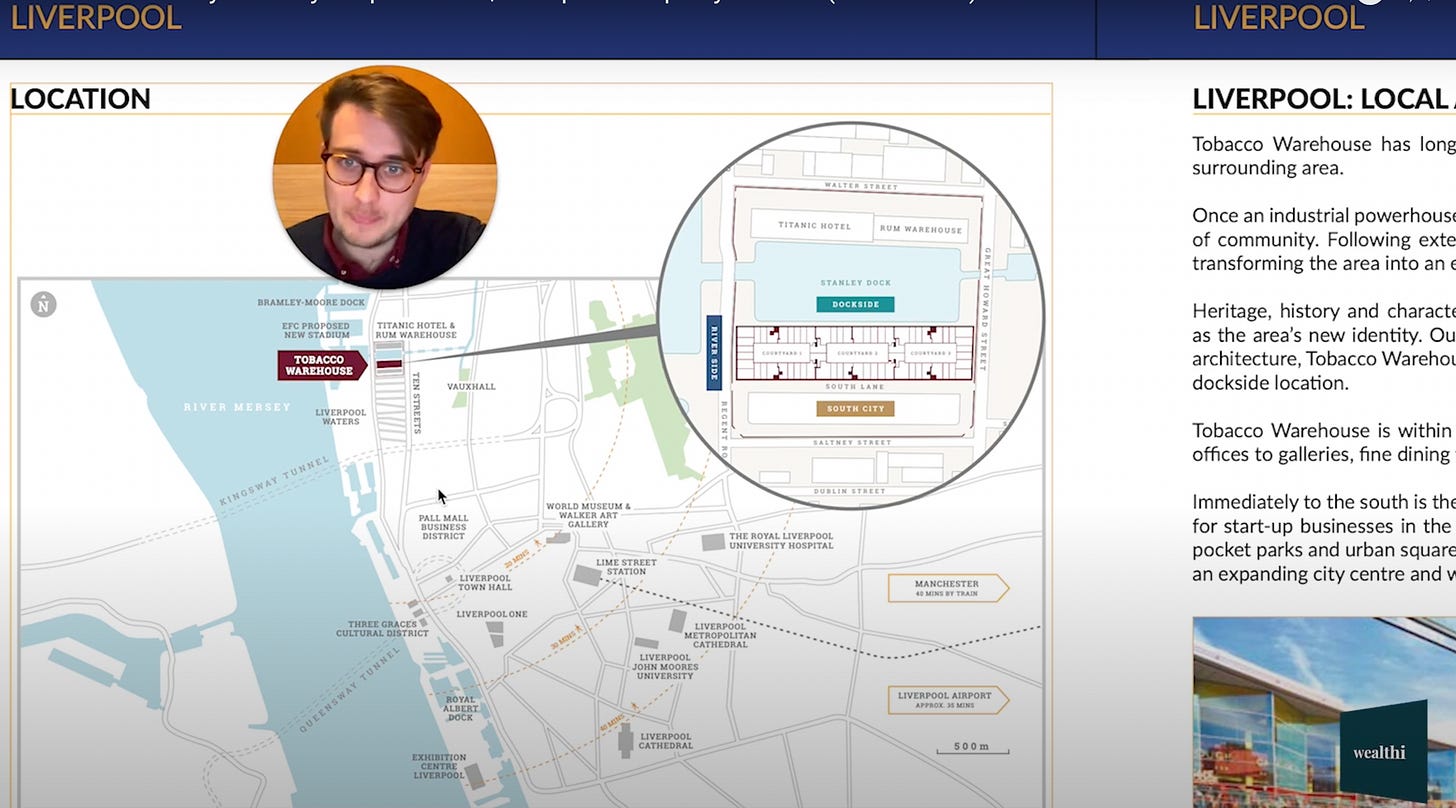Click the wealthi logo badge
The height and width of the screenshot is (808, 1456).
pyautogui.click(x=1383, y=750)
